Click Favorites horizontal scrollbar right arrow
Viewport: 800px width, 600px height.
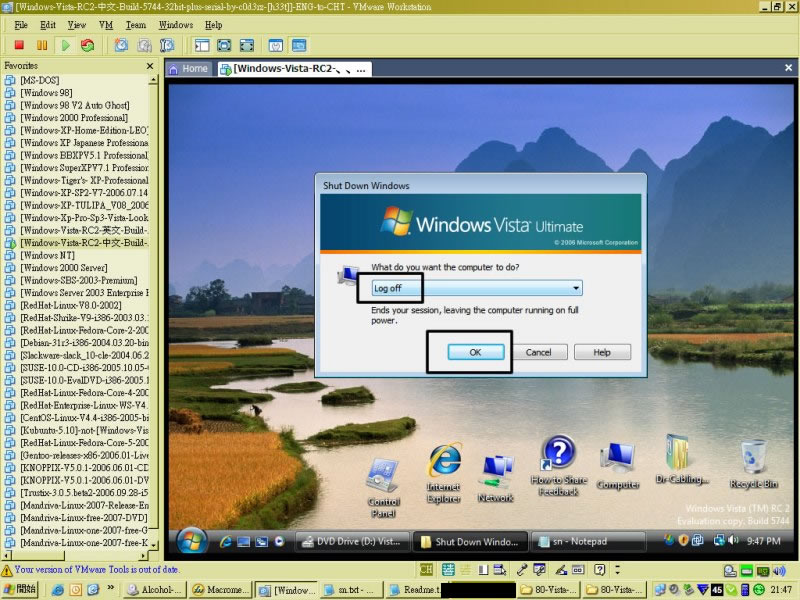(x=143, y=555)
